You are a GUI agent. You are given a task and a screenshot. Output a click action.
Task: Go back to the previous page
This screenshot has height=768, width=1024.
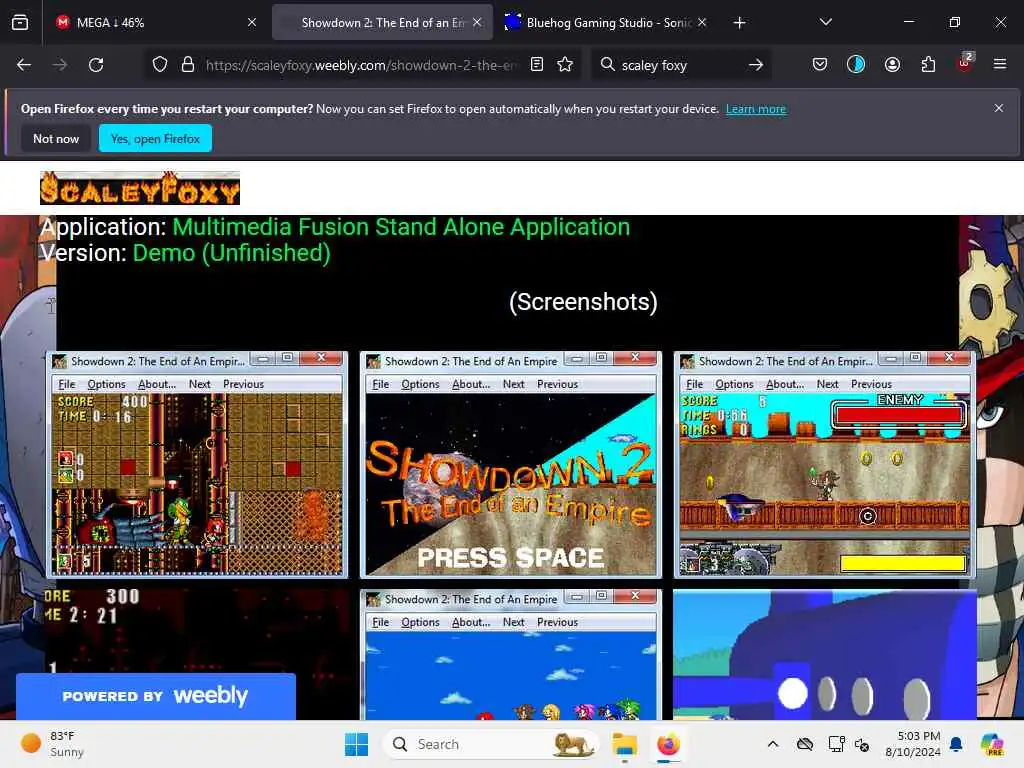[24, 65]
